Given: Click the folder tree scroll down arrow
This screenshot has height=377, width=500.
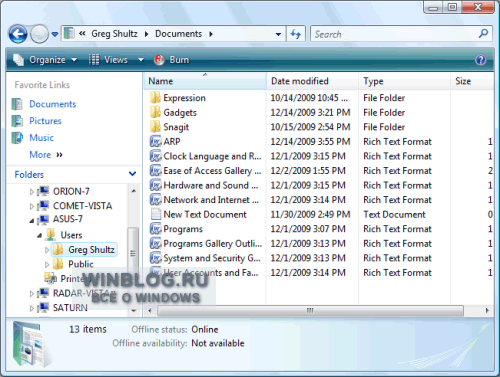Looking at the screenshot, I should pyautogui.click(x=133, y=311).
